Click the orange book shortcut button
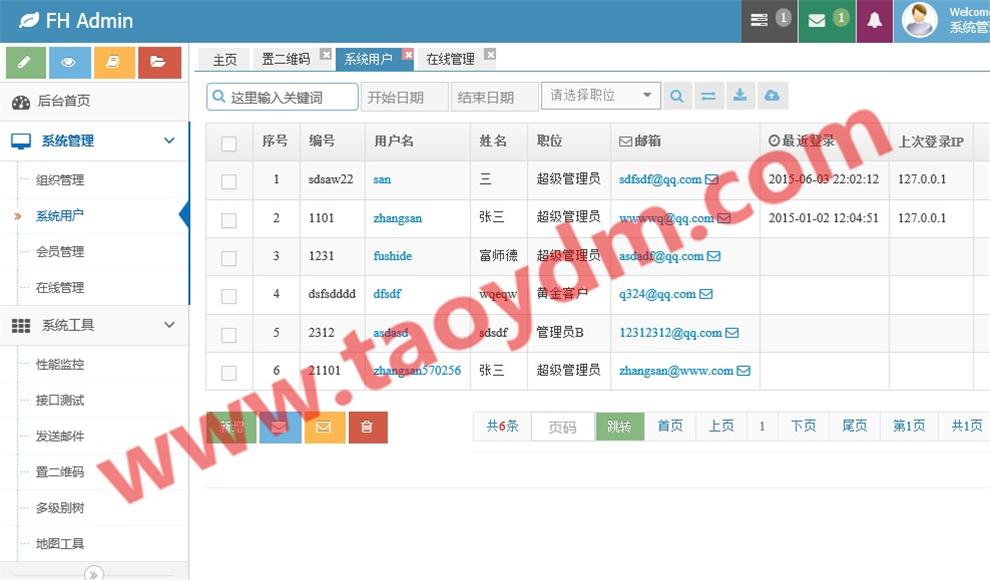Viewport: 990px width, 580px height. click(114, 62)
